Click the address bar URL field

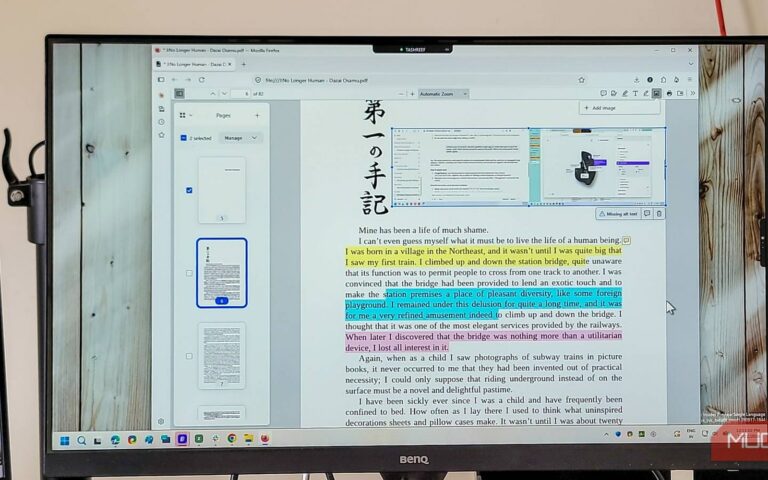click(419, 80)
